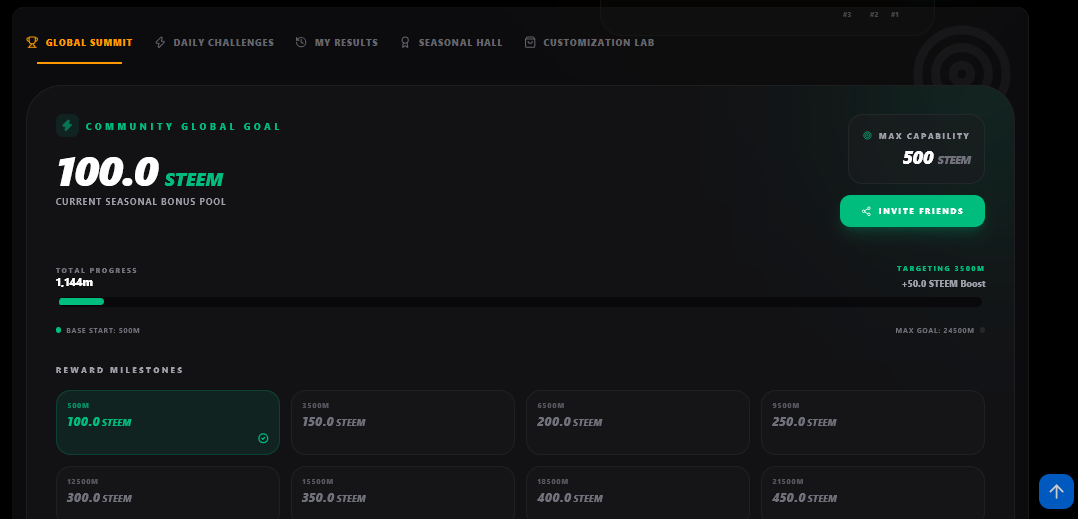The image size is (1078, 519).
Task: Click the Max Capability 500 STEEM box
Action: click(x=916, y=148)
